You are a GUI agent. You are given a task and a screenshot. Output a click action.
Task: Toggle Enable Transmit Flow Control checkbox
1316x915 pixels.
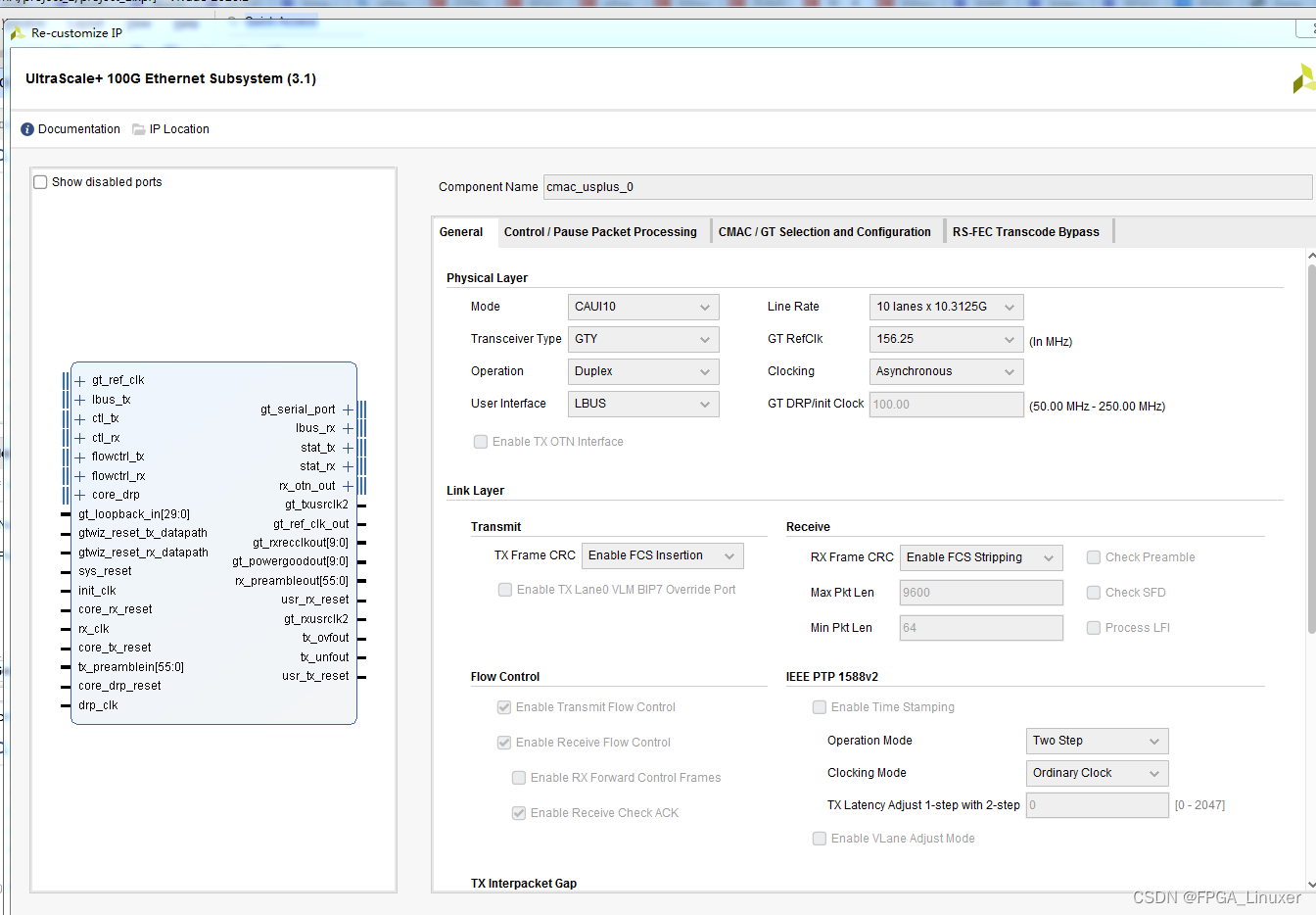(504, 707)
